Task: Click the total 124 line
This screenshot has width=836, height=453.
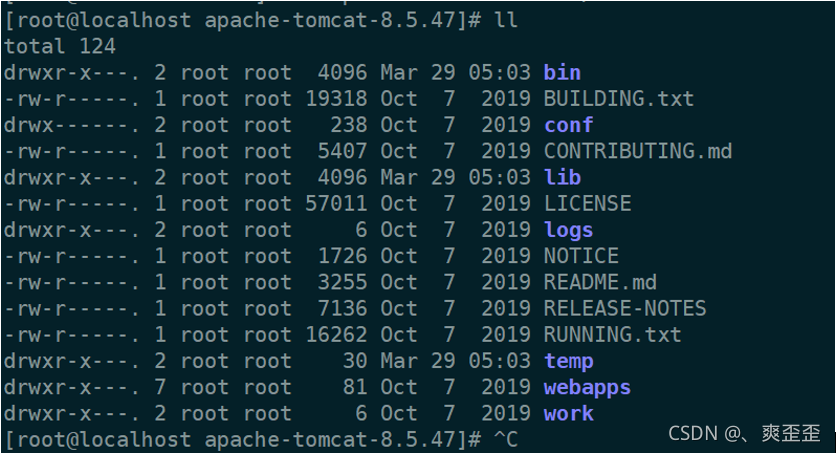Action: click(60, 46)
